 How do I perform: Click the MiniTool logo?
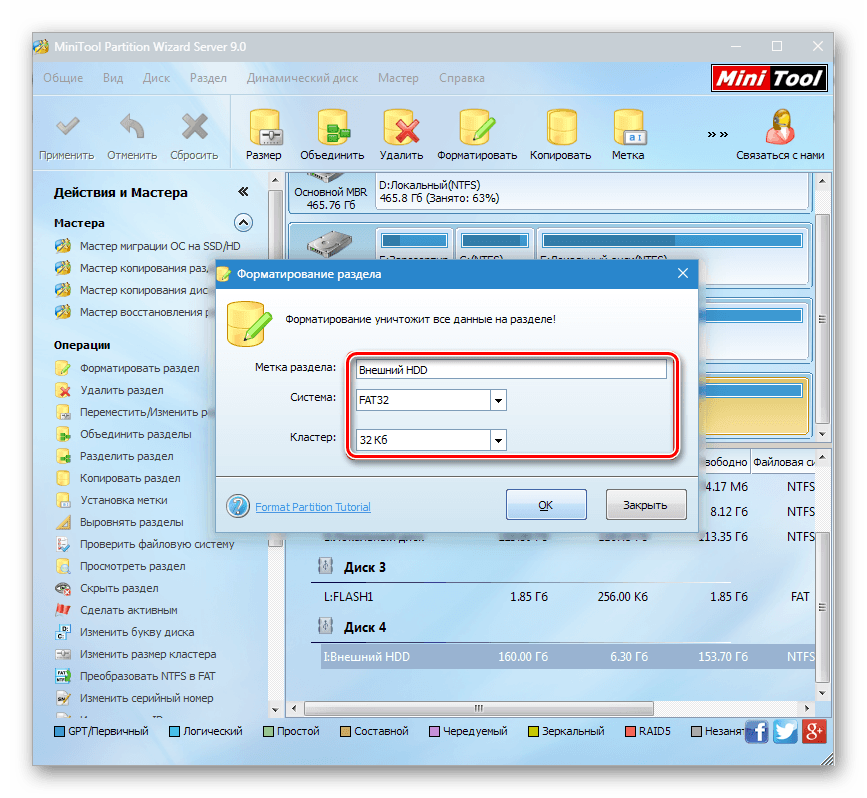(769, 79)
